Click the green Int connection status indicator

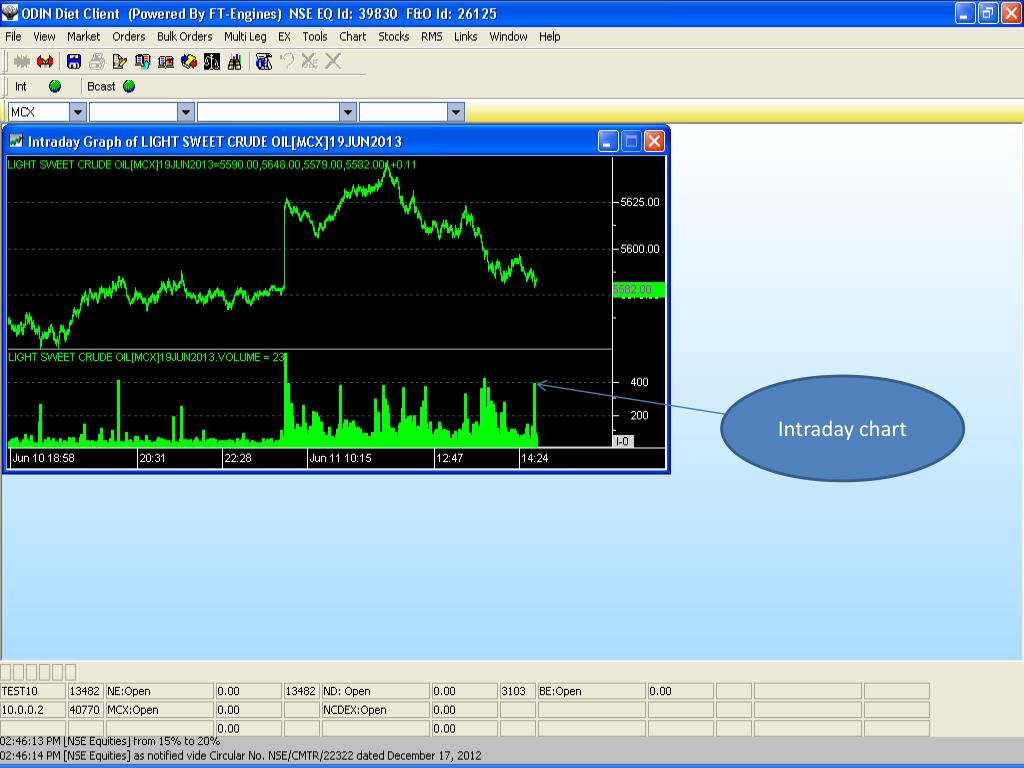(55, 86)
